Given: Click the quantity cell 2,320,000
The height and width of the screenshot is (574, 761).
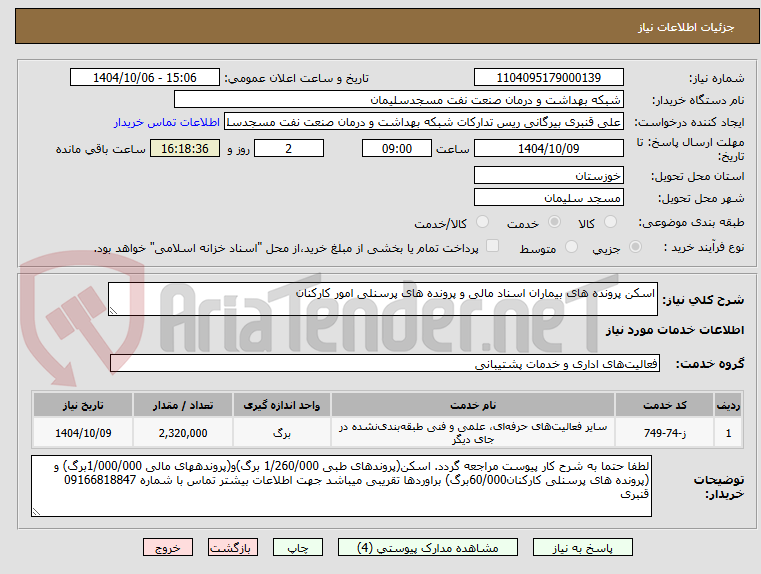Looking at the screenshot, I should coord(182,433).
